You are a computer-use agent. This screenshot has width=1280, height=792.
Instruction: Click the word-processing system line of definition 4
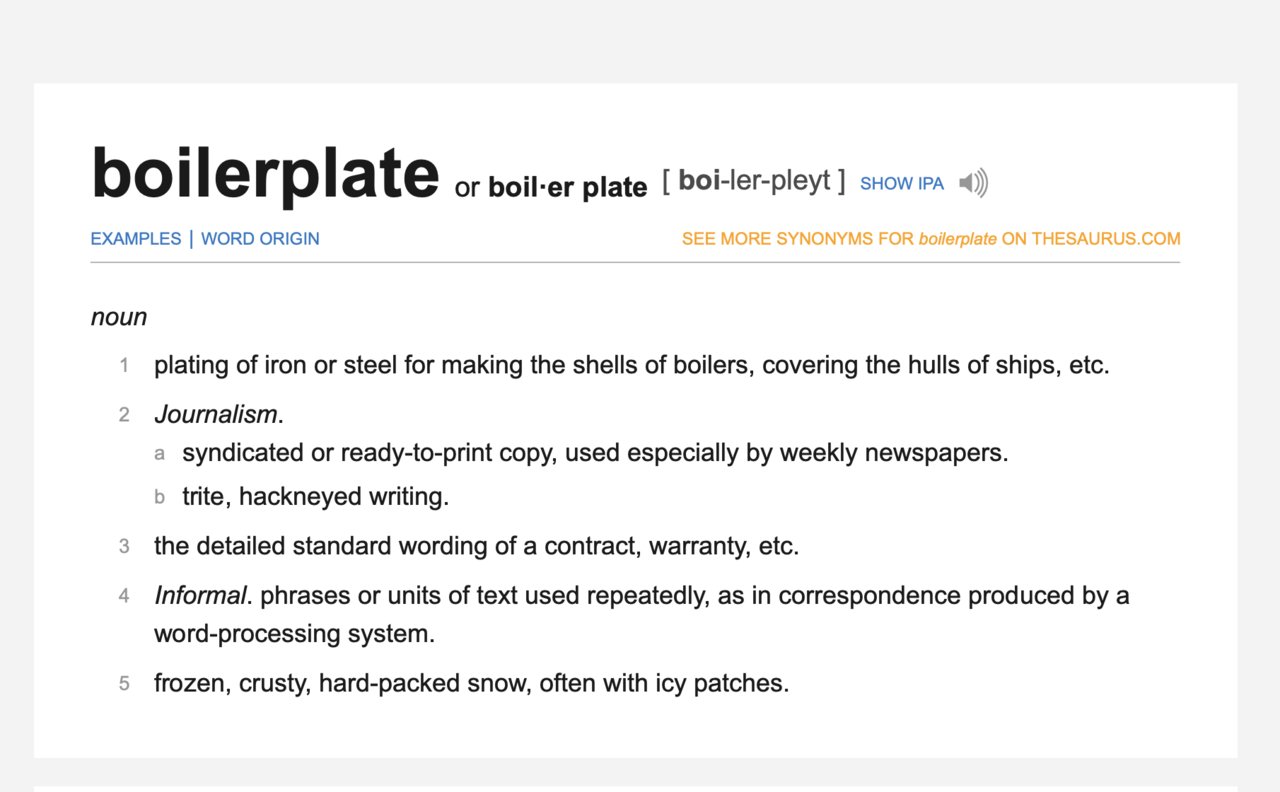click(x=295, y=634)
